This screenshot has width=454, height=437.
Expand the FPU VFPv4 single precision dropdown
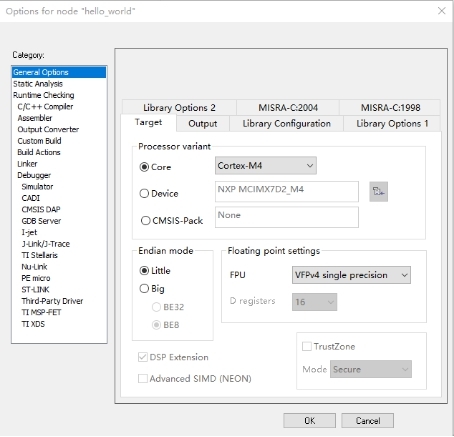click(x=351, y=275)
